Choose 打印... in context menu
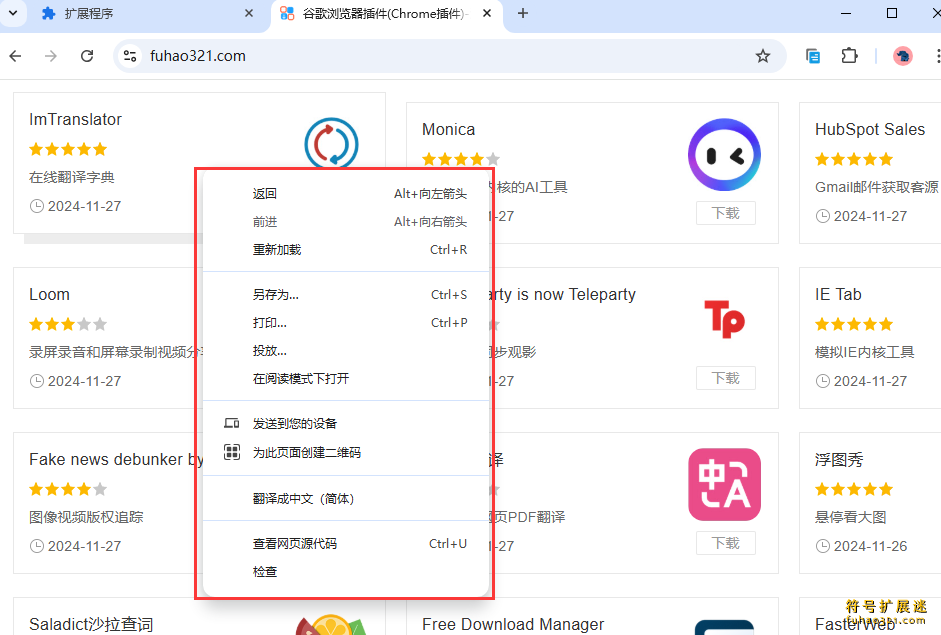This screenshot has height=635, width=941. pyautogui.click(x=346, y=322)
